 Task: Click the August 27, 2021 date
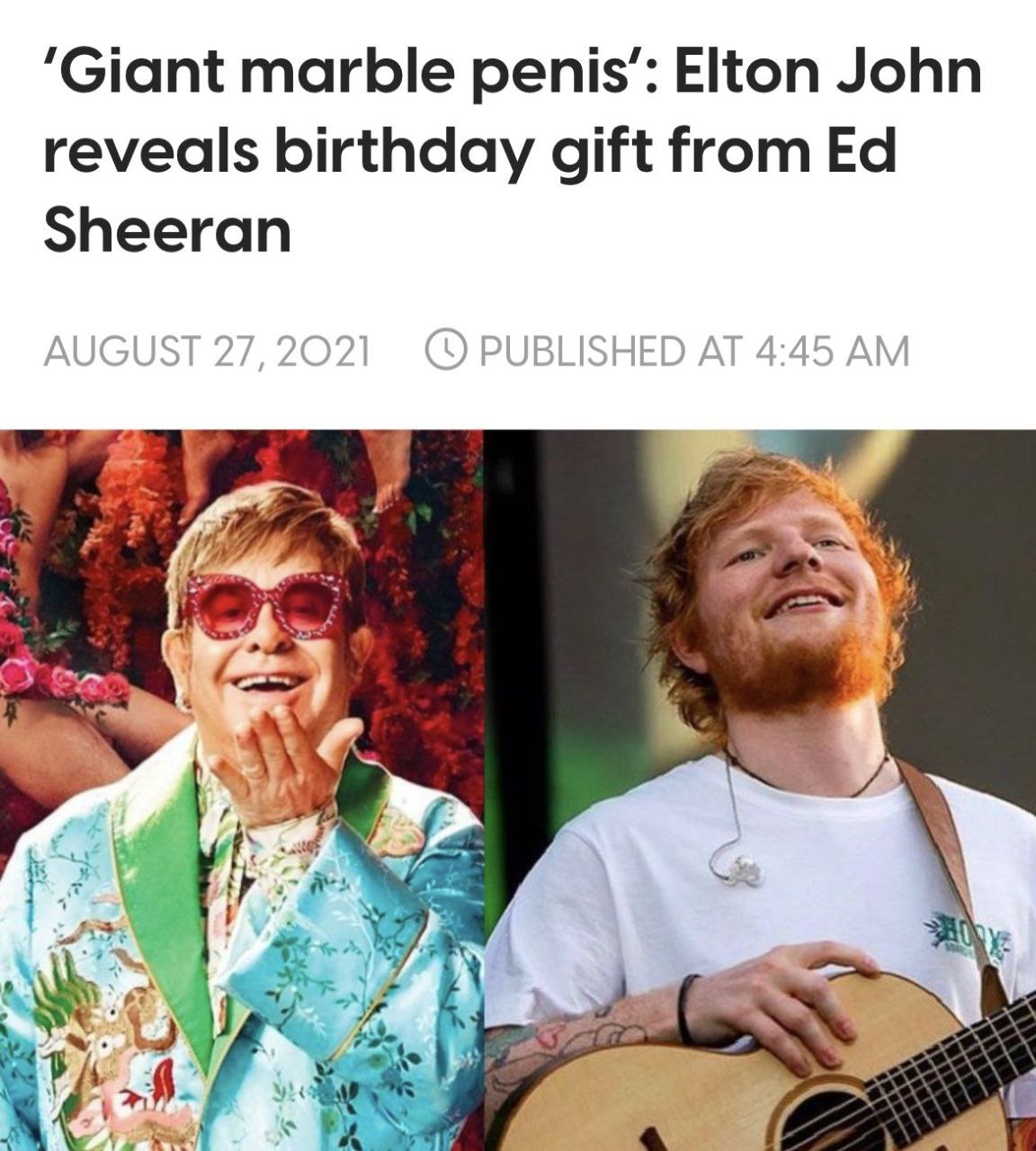[x=207, y=351]
